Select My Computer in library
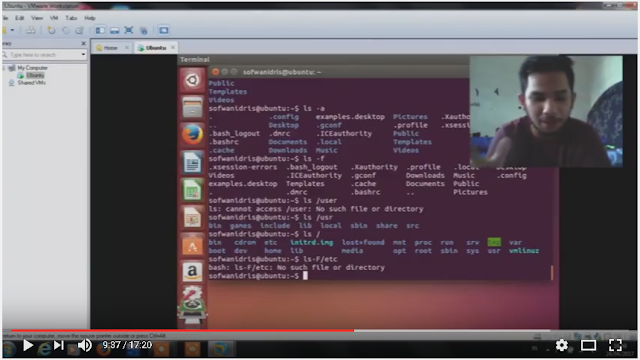 [x=32, y=68]
